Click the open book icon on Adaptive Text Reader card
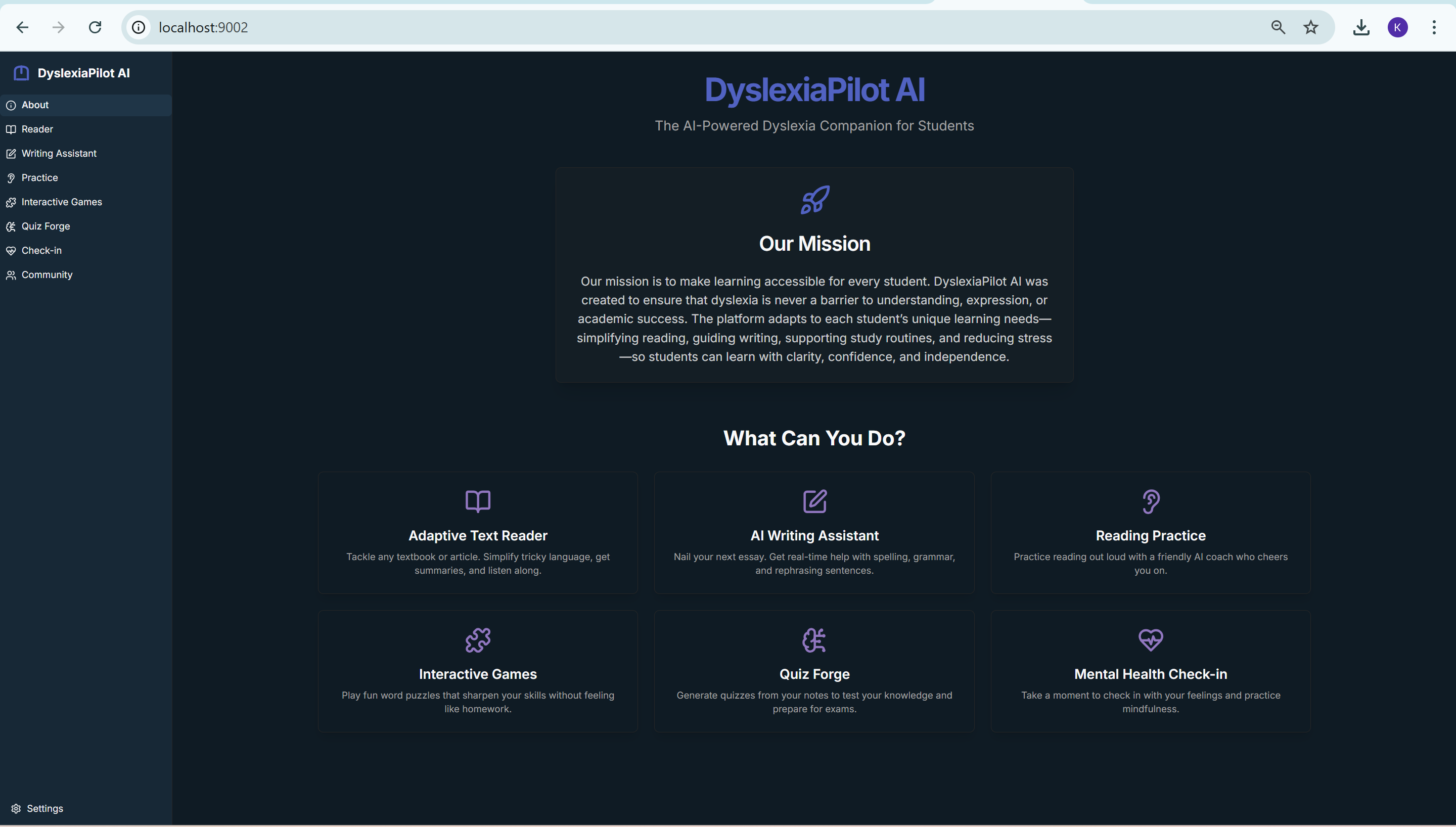This screenshot has height=827, width=1456. coord(478,501)
